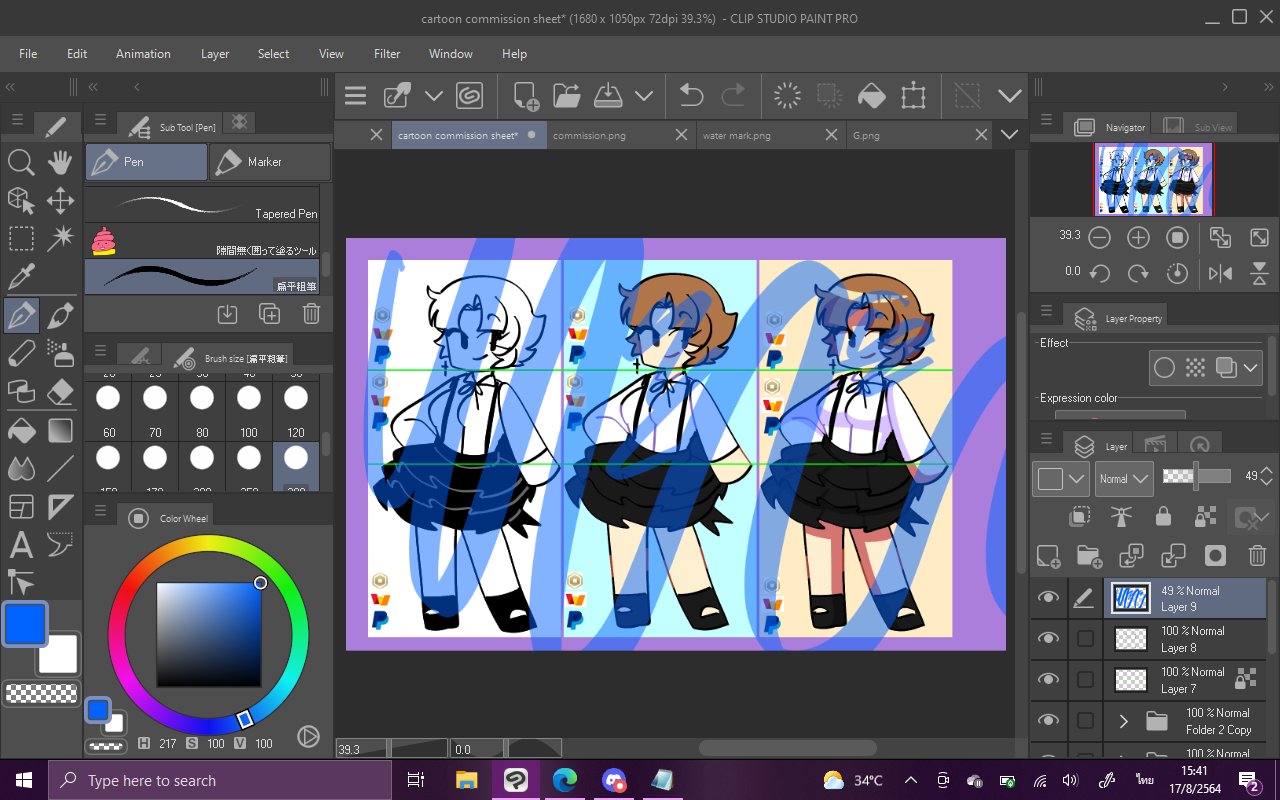Click the Open file folder icon
The width and height of the screenshot is (1280, 800).
click(x=567, y=96)
